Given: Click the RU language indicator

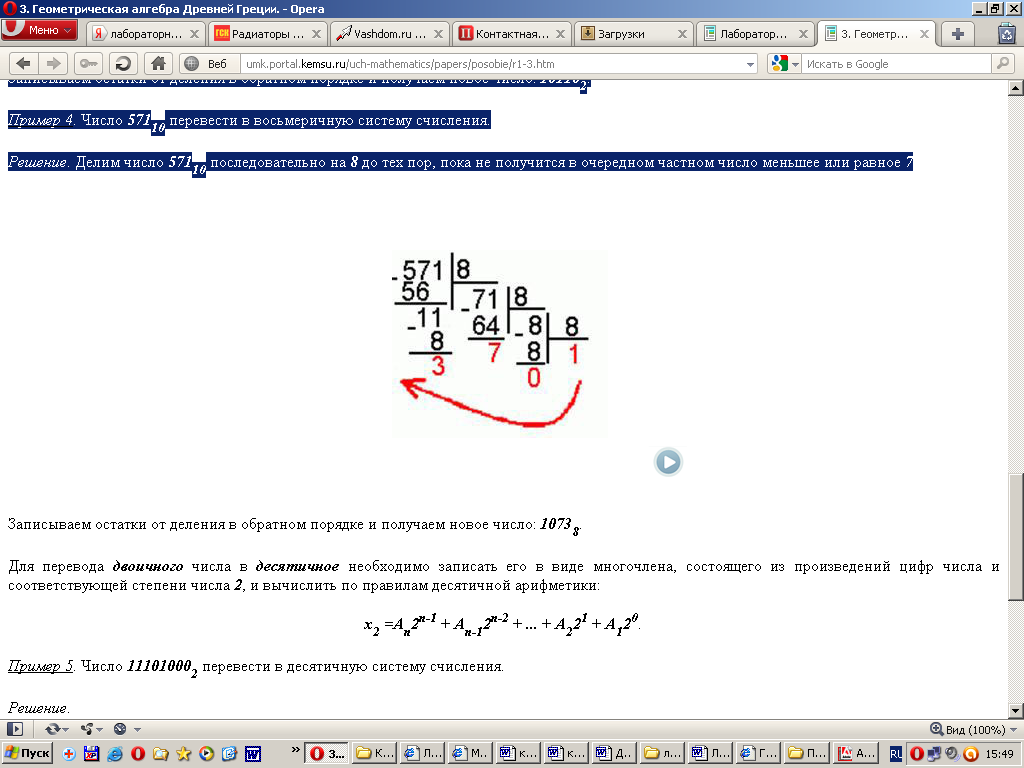Looking at the screenshot, I should 895,754.
